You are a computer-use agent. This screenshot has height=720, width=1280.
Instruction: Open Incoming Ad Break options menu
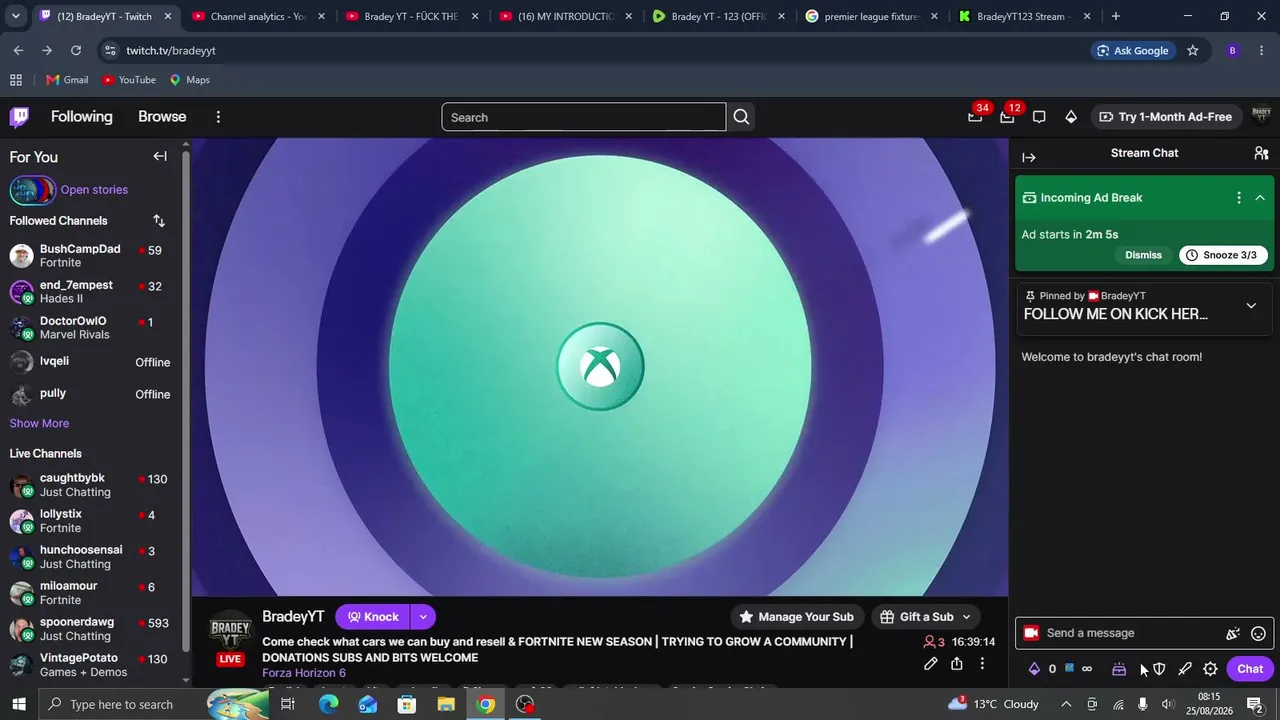(1239, 198)
